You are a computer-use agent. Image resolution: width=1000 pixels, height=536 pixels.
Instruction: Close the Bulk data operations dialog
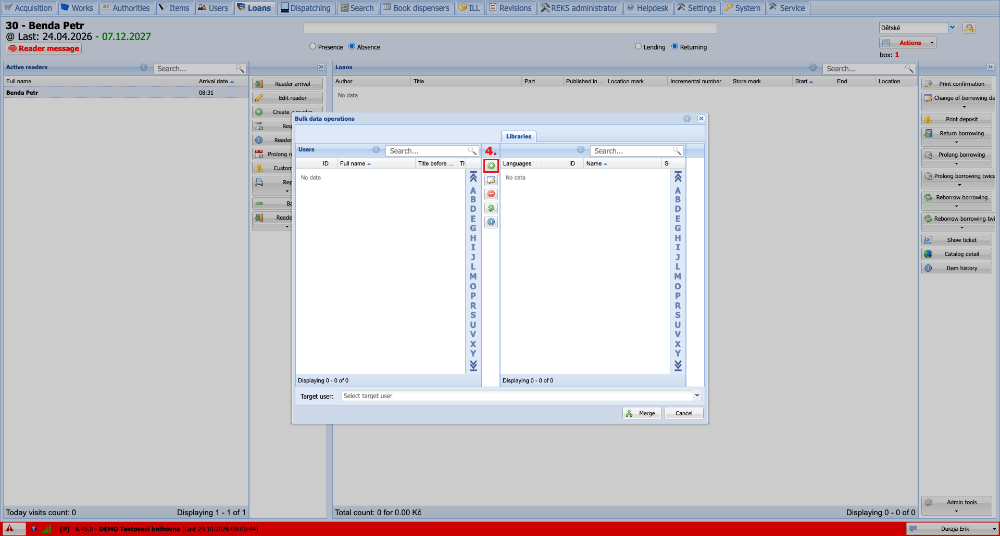pos(701,119)
